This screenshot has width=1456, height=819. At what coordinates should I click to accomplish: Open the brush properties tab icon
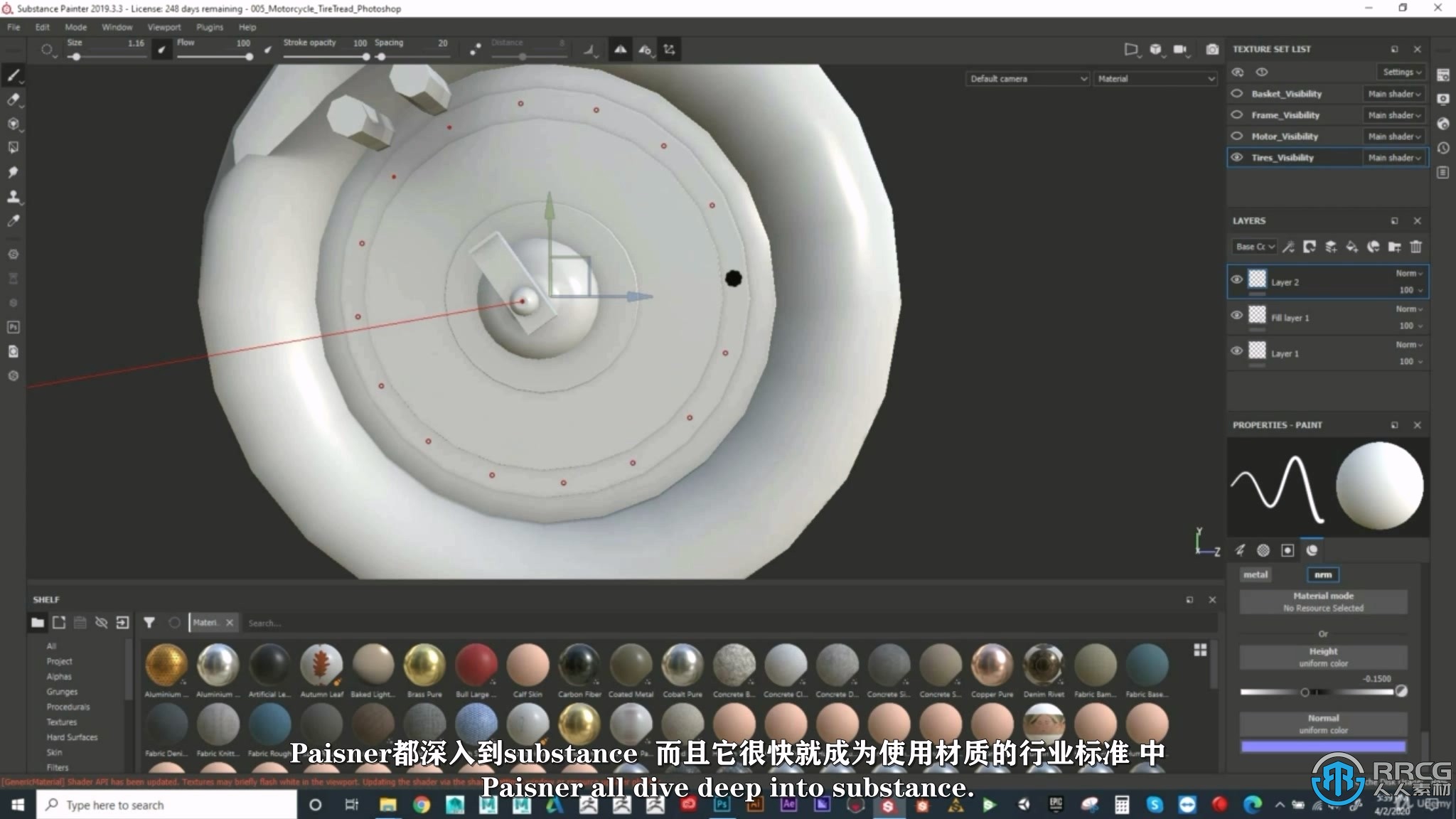[1240, 550]
